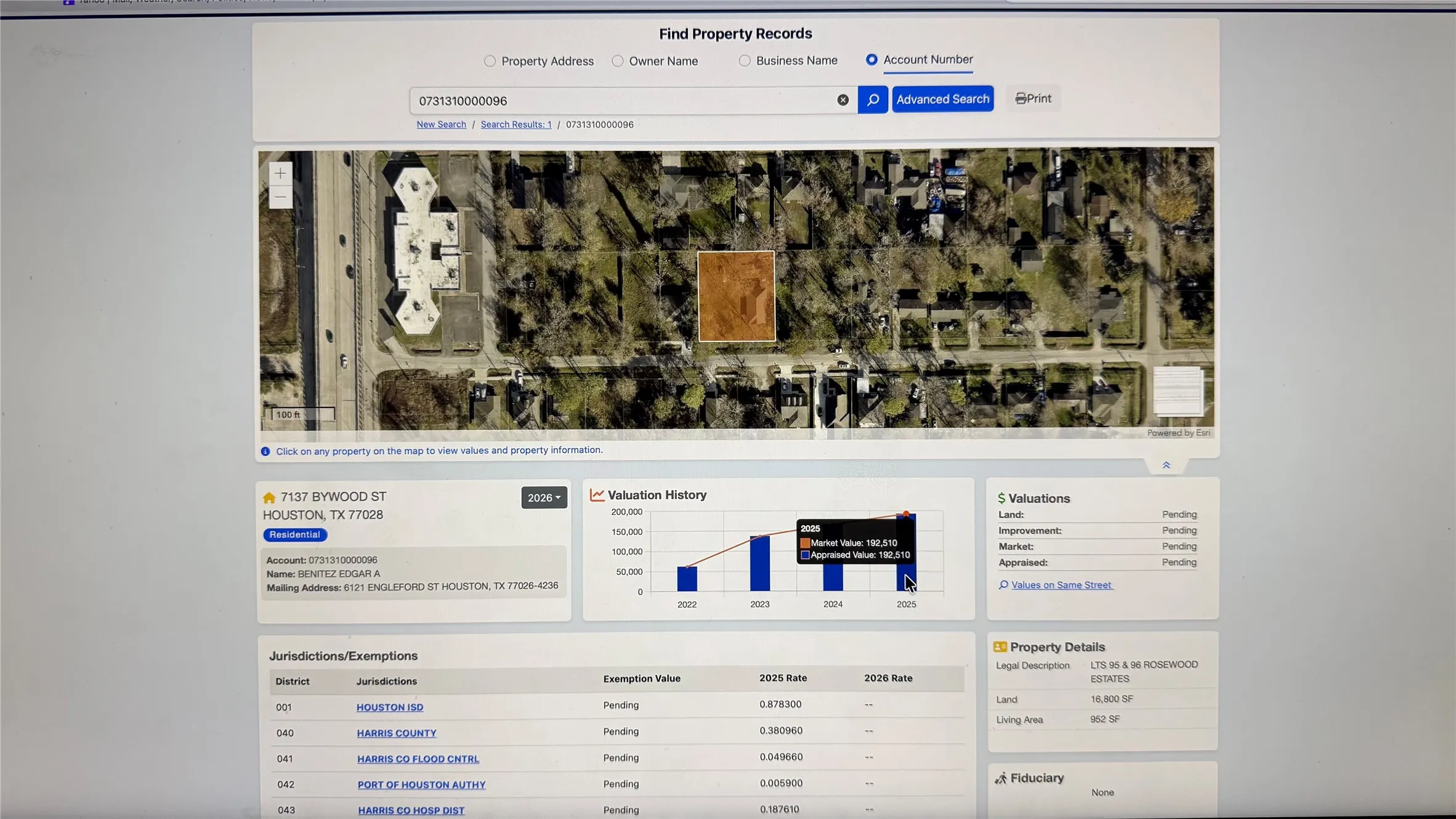Zoom in on the map
The height and width of the screenshot is (819, 1456).
pos(280,173)
